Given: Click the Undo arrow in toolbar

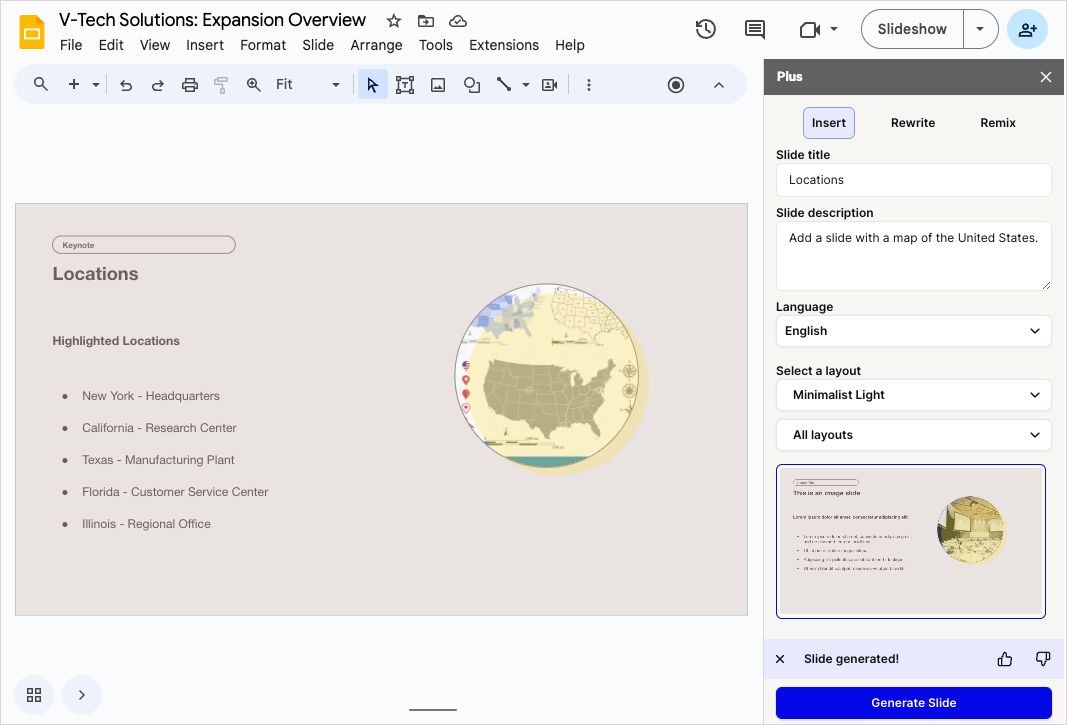Looking at the screenshot, I should coord(126,85).
